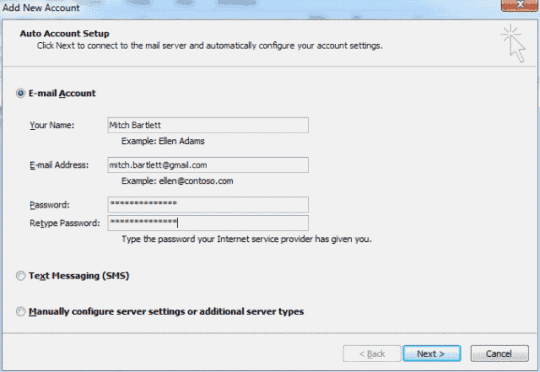This screenshot has height=372, width=540.
Task: Focus the Retype Password field
Action: [x=208, y=223]
